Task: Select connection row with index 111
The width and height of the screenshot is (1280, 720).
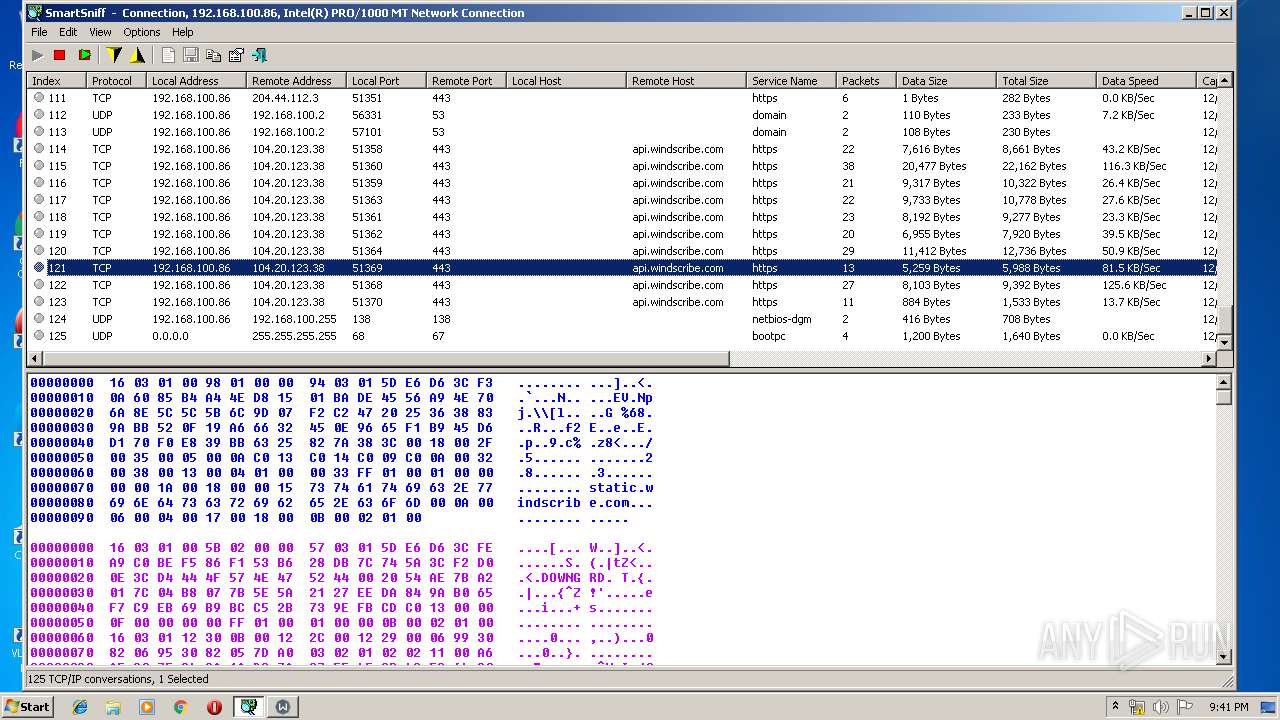Action: (622, 98)
